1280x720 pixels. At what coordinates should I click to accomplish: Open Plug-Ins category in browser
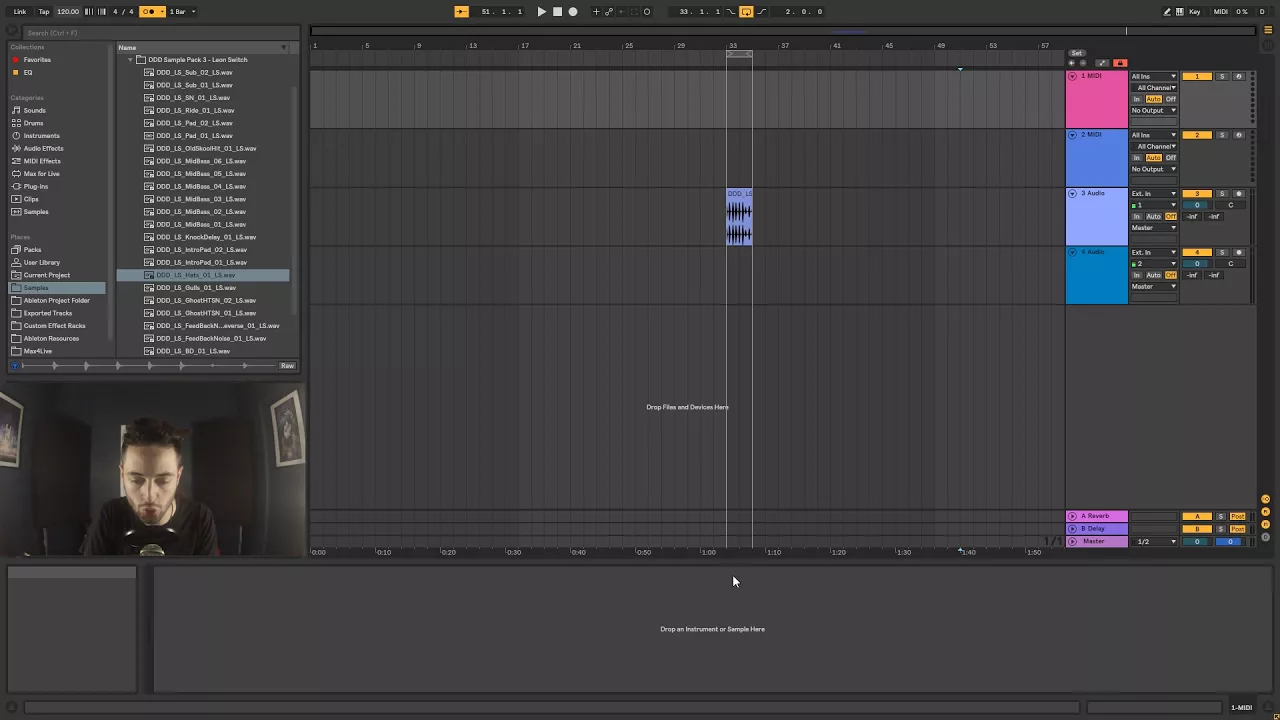[35, 186]
